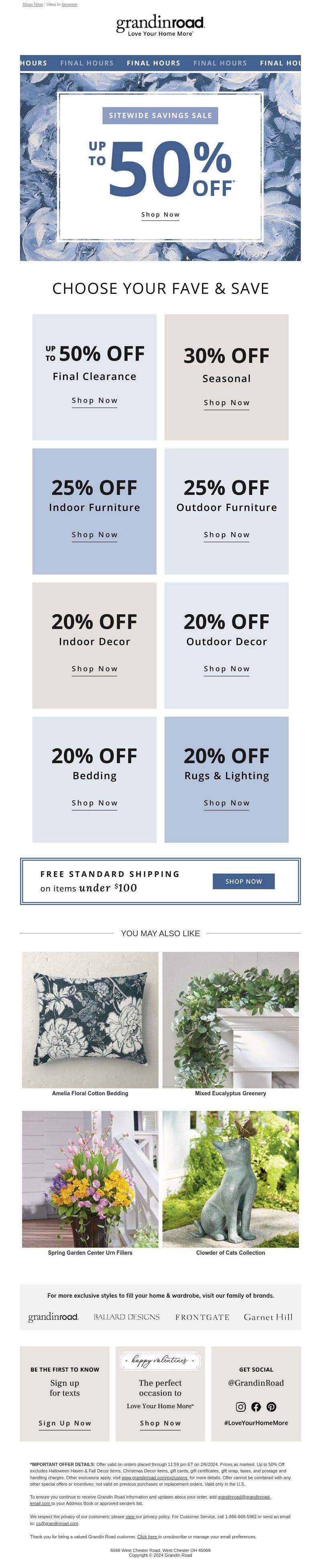View the Clowder of Cats Collection photo
The width and height of the screenshot is (321, 1568).
pos(230,1179)
